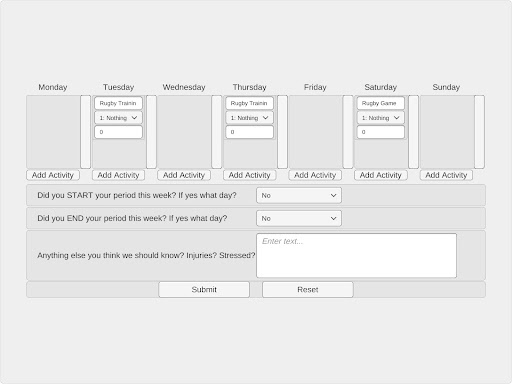Click Add Activity under Monday
512x384 pixels.
[x=53, y=175]
